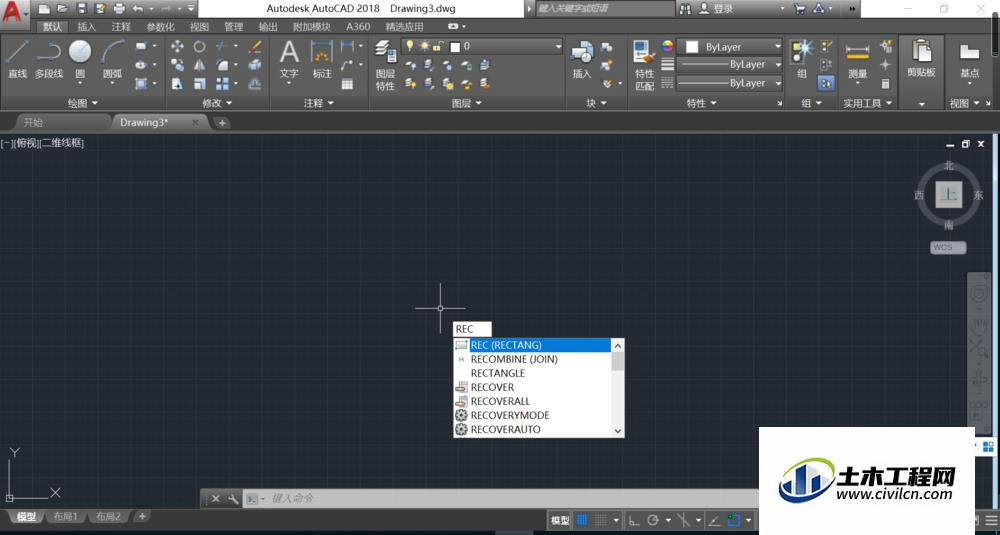The height and width of the screenshot is (535, 1000).
Task: Click the customization wrench on command line
Action: pyautogui.click(x=233, y=499)
